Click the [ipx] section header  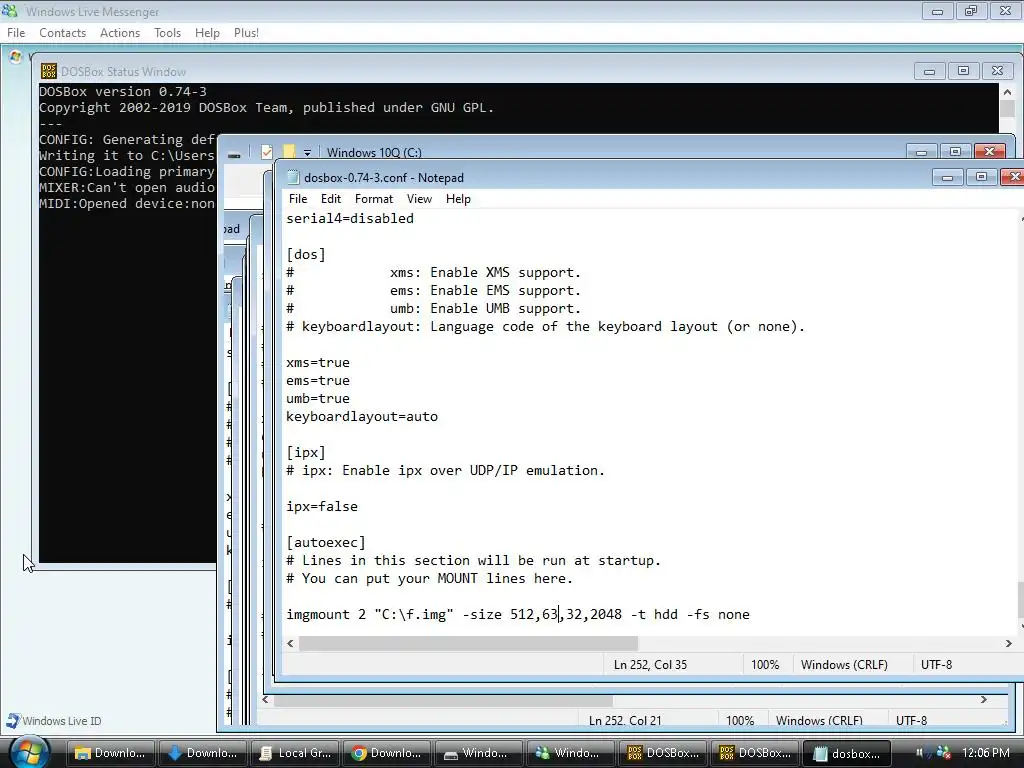click(306, 453)
